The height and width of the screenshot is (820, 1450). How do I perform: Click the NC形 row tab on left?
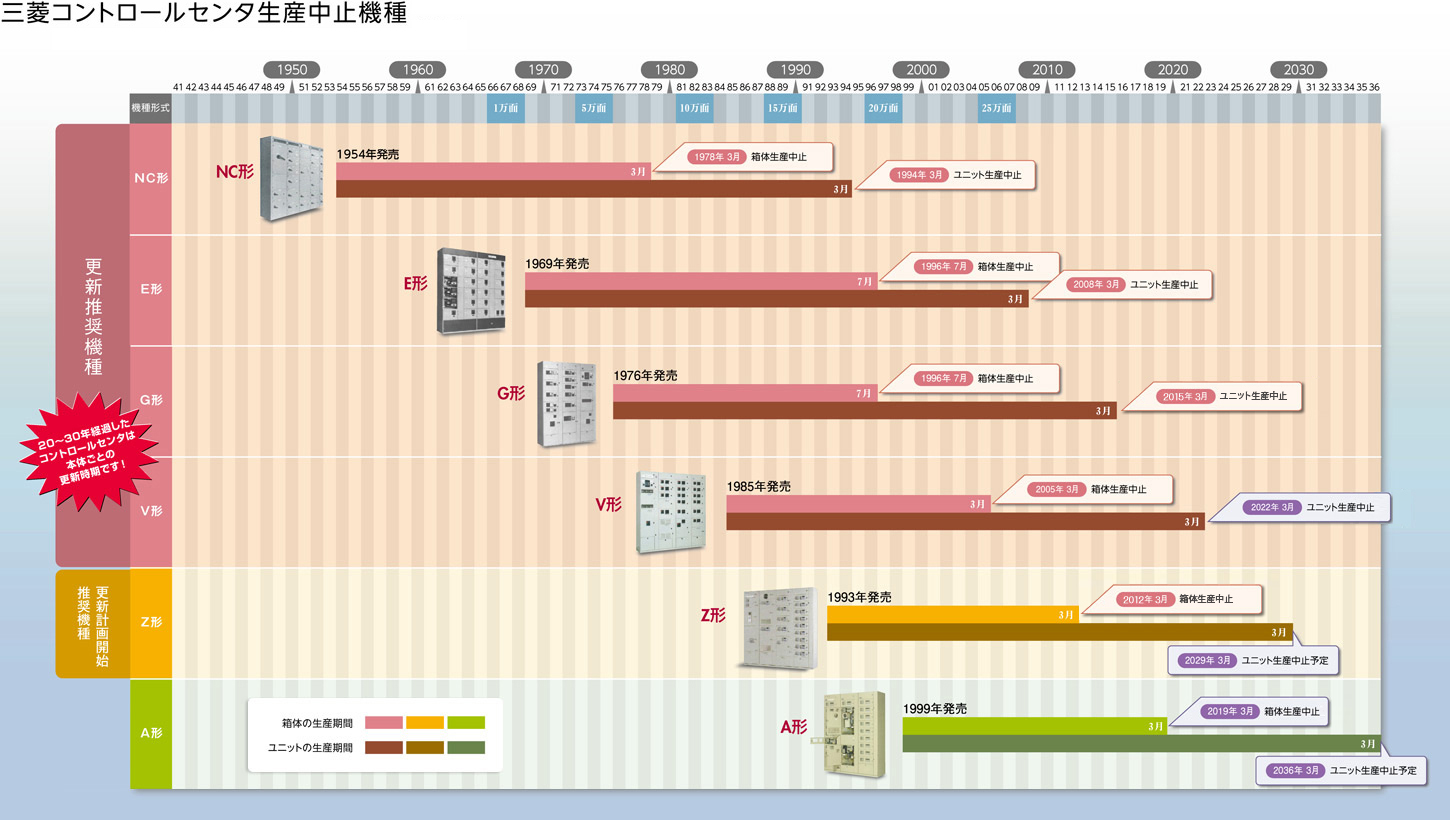pos(151,178)
